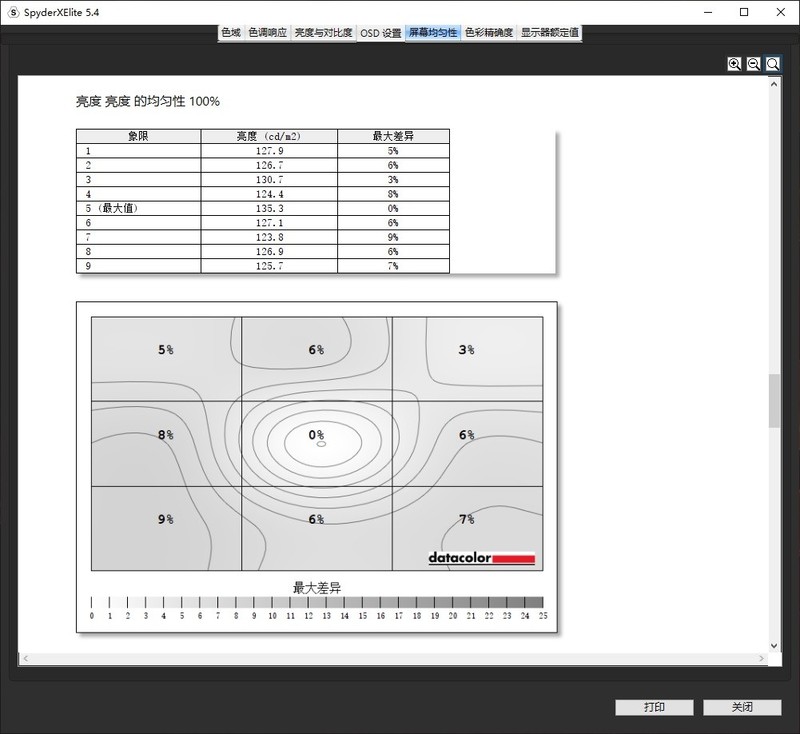800x734 pixels.
Task: Click the 130.7 brightness cell
Action: click(x=269, y=180)
